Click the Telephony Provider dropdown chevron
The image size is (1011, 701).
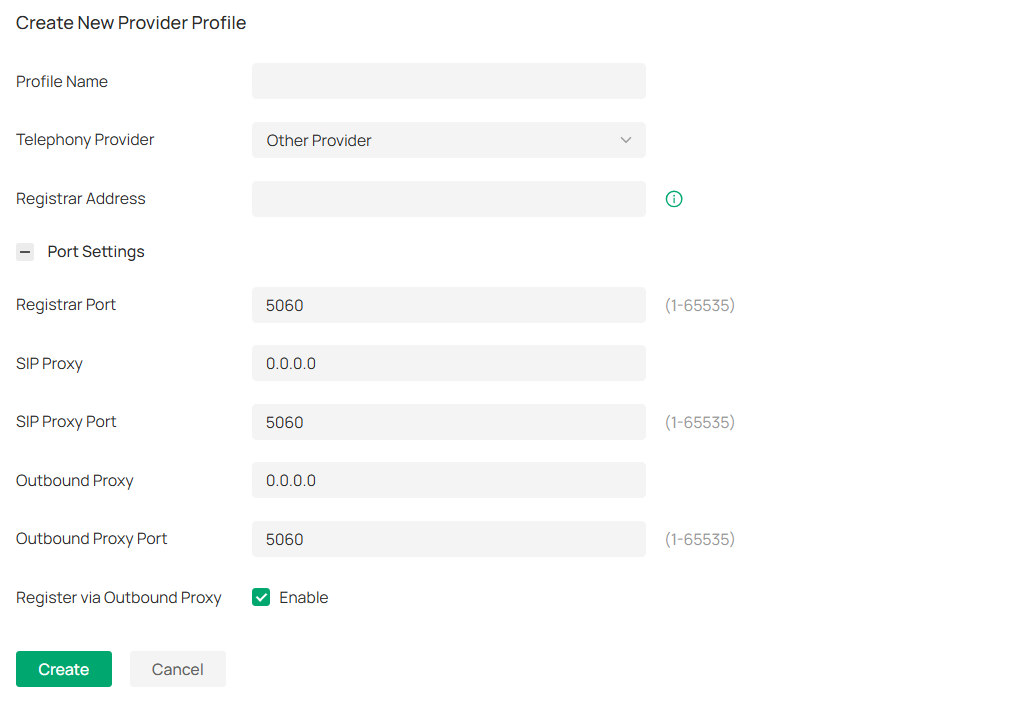[626, 140]
